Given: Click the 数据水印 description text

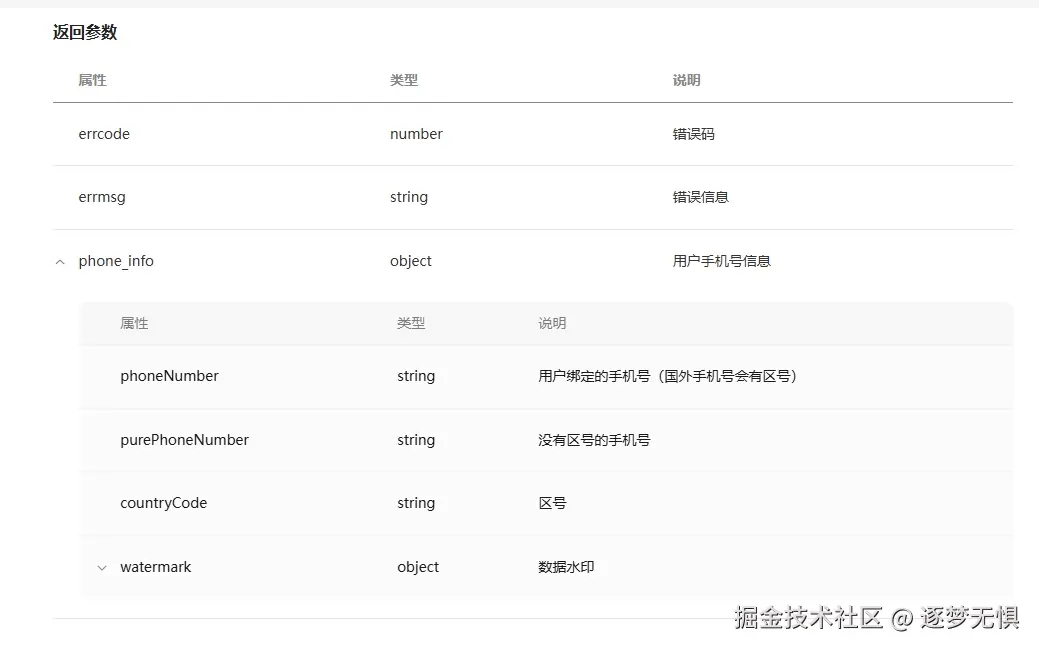Looking at the screenshot, I should click(x=567, y=567).
